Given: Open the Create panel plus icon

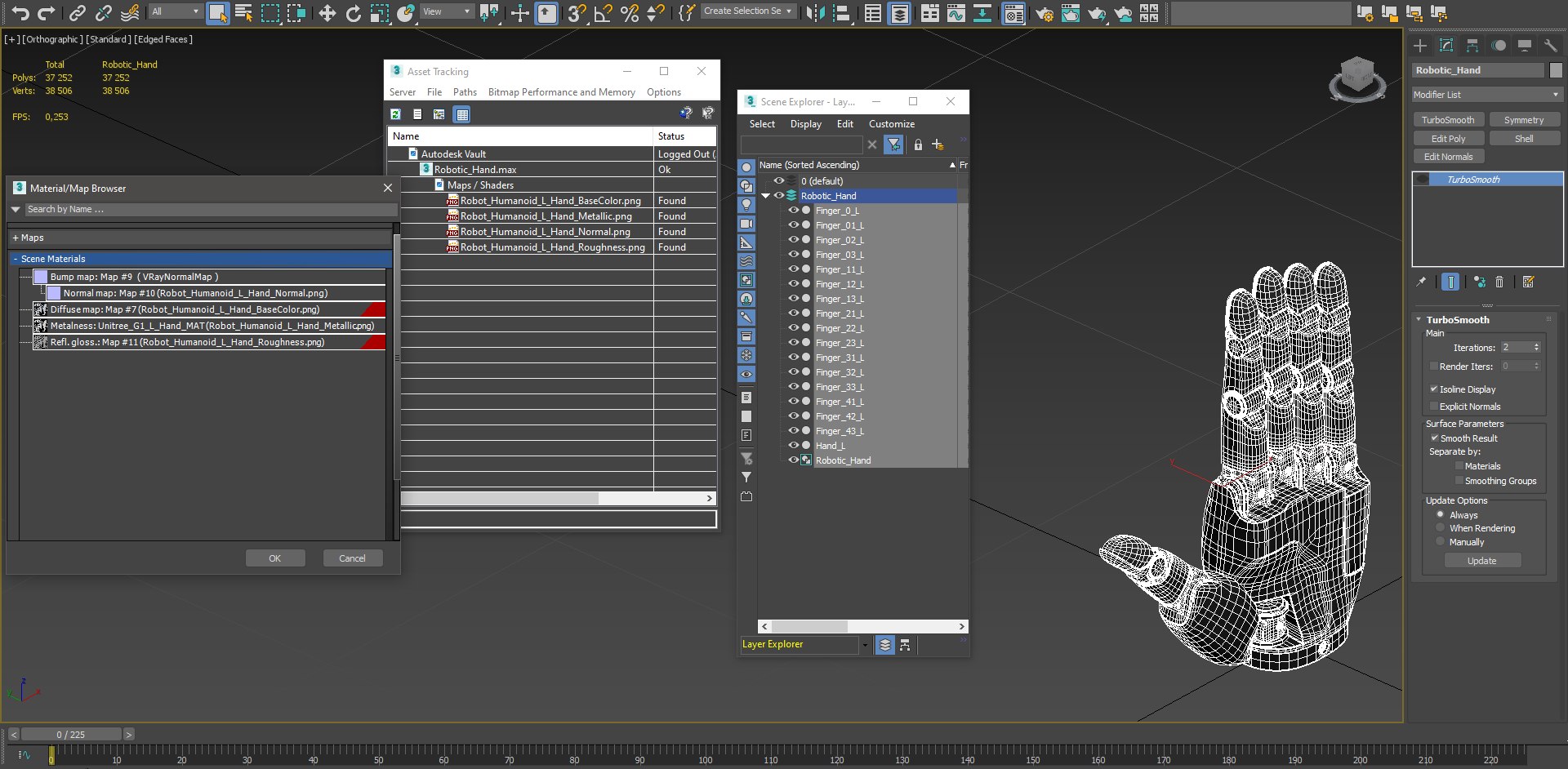Looking at the screenshot, I should 1420,46.
